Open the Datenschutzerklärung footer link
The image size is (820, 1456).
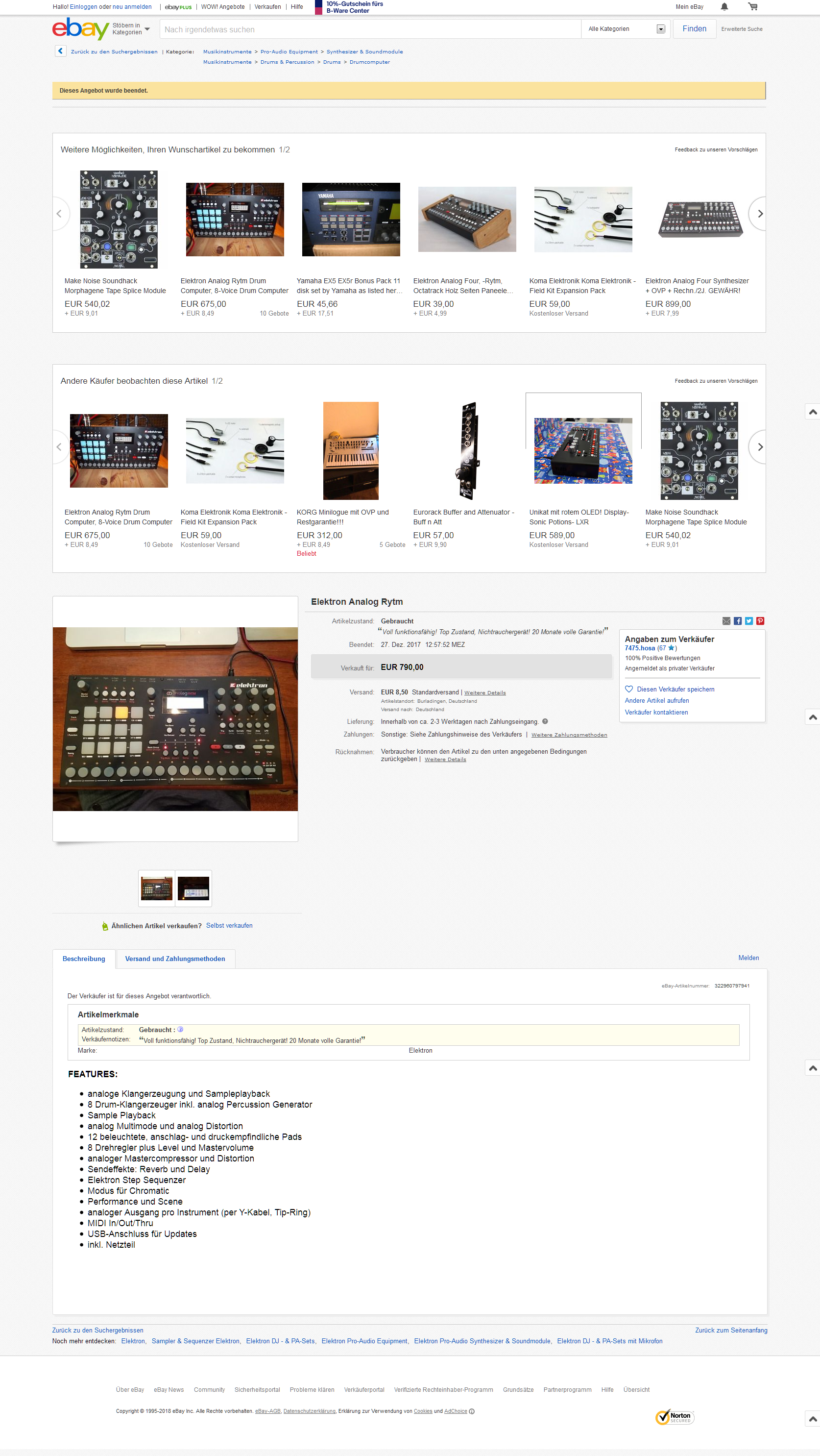(309, 1411)
